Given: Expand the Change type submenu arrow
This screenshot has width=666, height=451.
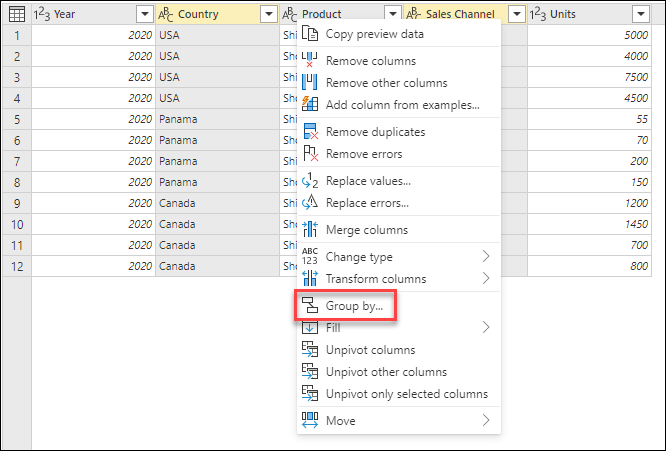Looking at the screenshot, I should pos(486,257).
